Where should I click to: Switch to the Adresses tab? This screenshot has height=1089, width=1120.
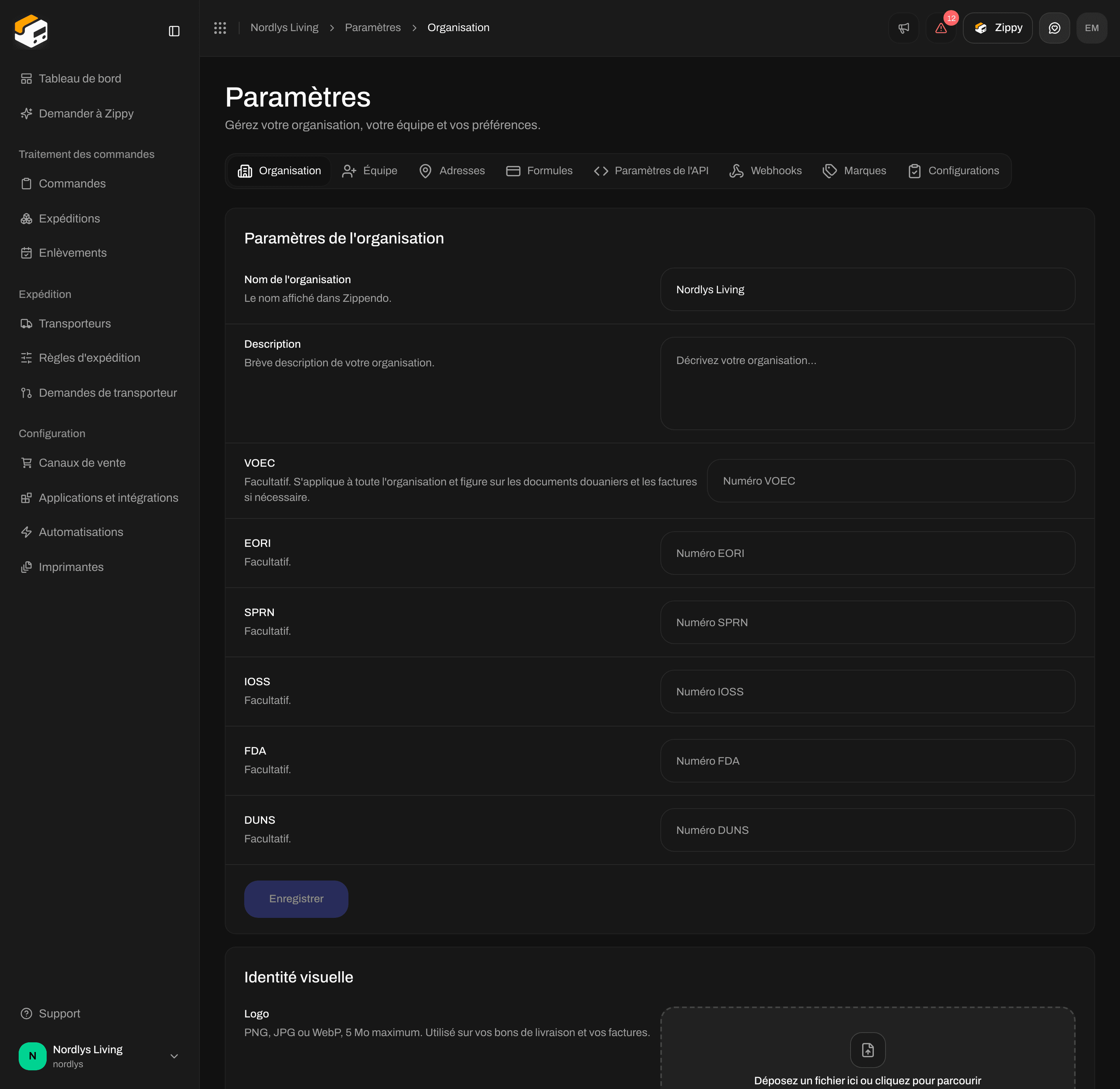(x=452, y=171)
